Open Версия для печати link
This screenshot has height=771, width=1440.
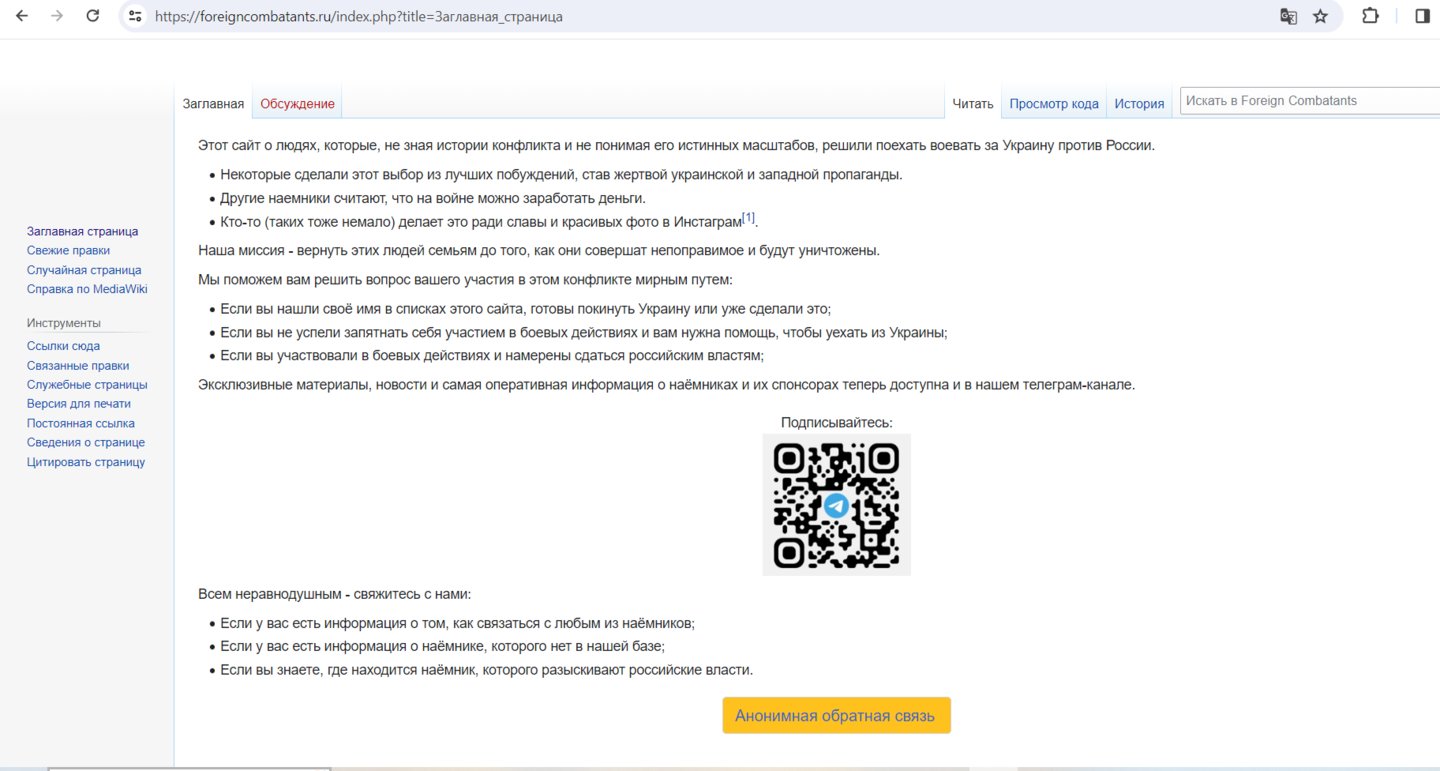[79, 404]
